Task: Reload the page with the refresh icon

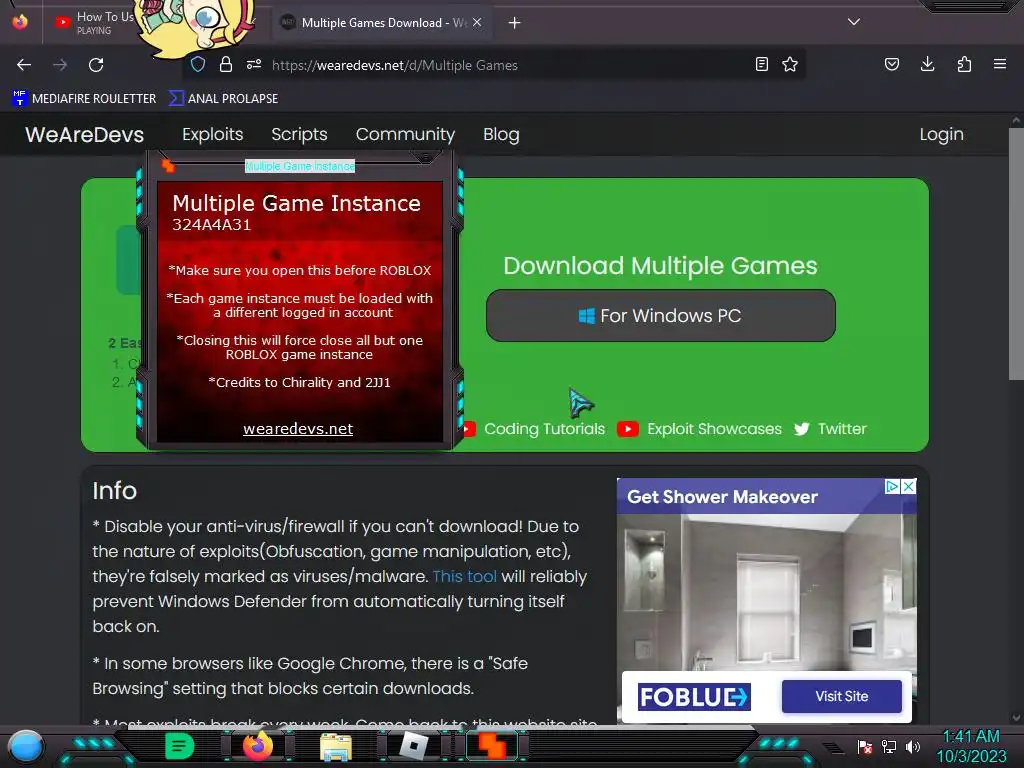Action: pyautogui.click(x=96, y=65)
